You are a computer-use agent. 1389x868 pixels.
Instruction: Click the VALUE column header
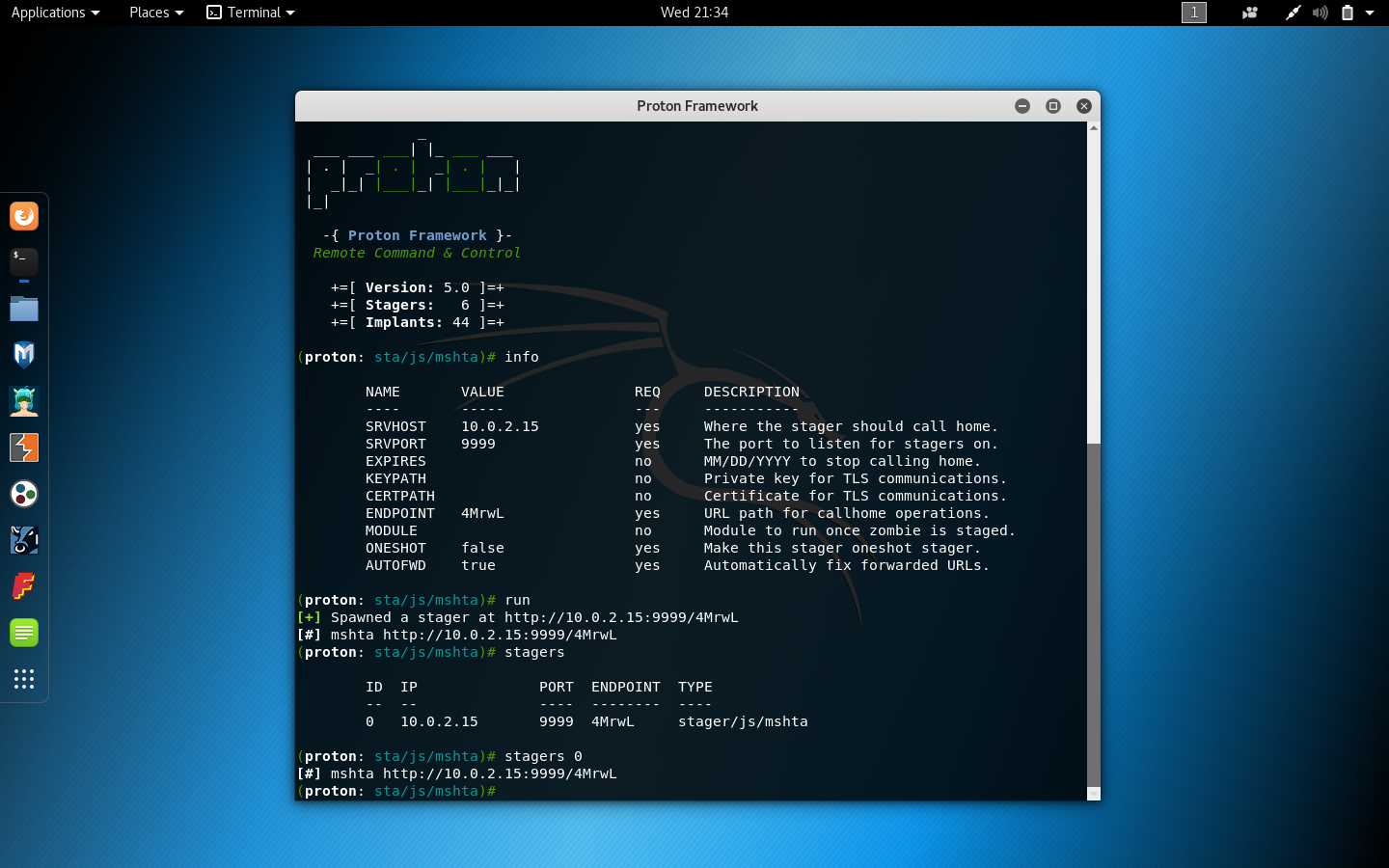pos(482,392)
